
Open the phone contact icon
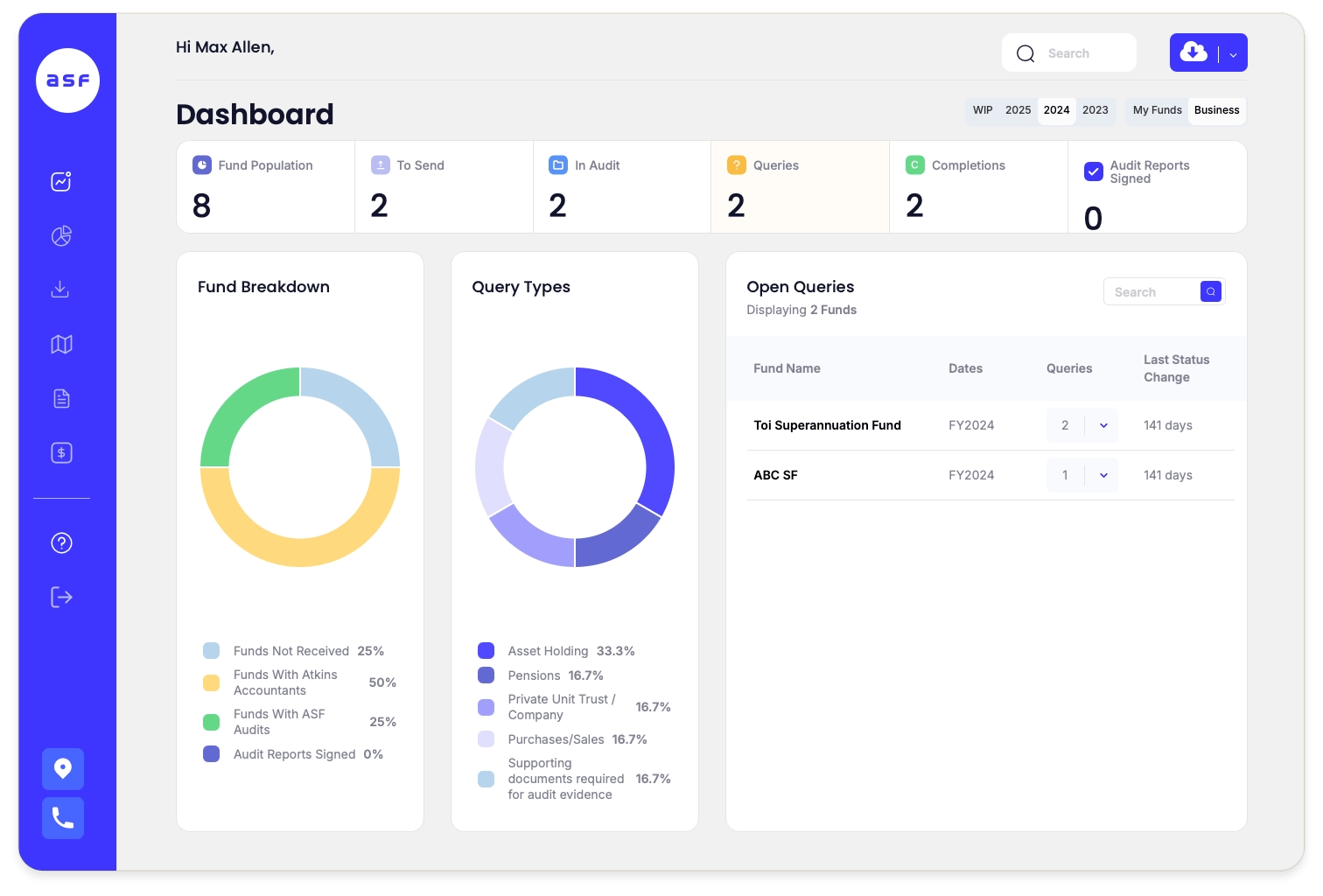(x=62, y=818)
